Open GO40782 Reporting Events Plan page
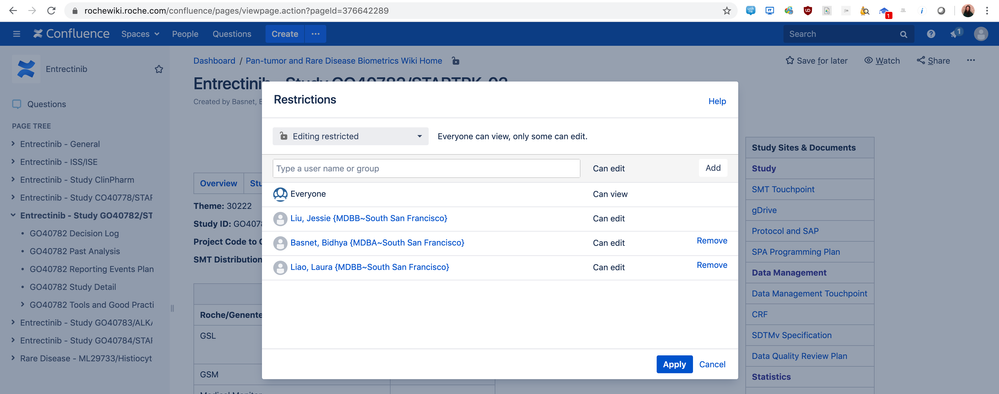 (x=92, y=269)
